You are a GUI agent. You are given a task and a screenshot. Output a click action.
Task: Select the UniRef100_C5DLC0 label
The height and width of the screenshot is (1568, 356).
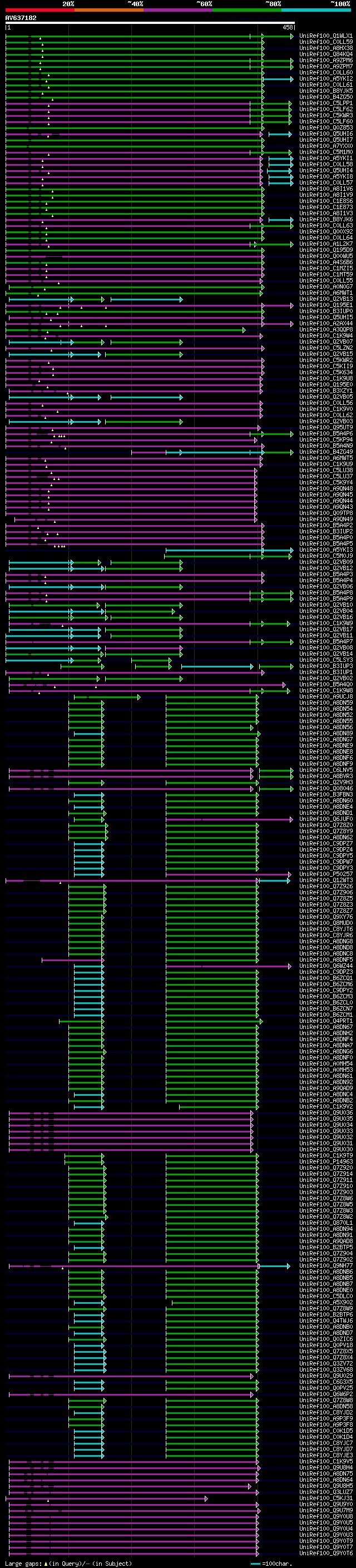(x=326, y=1297)
